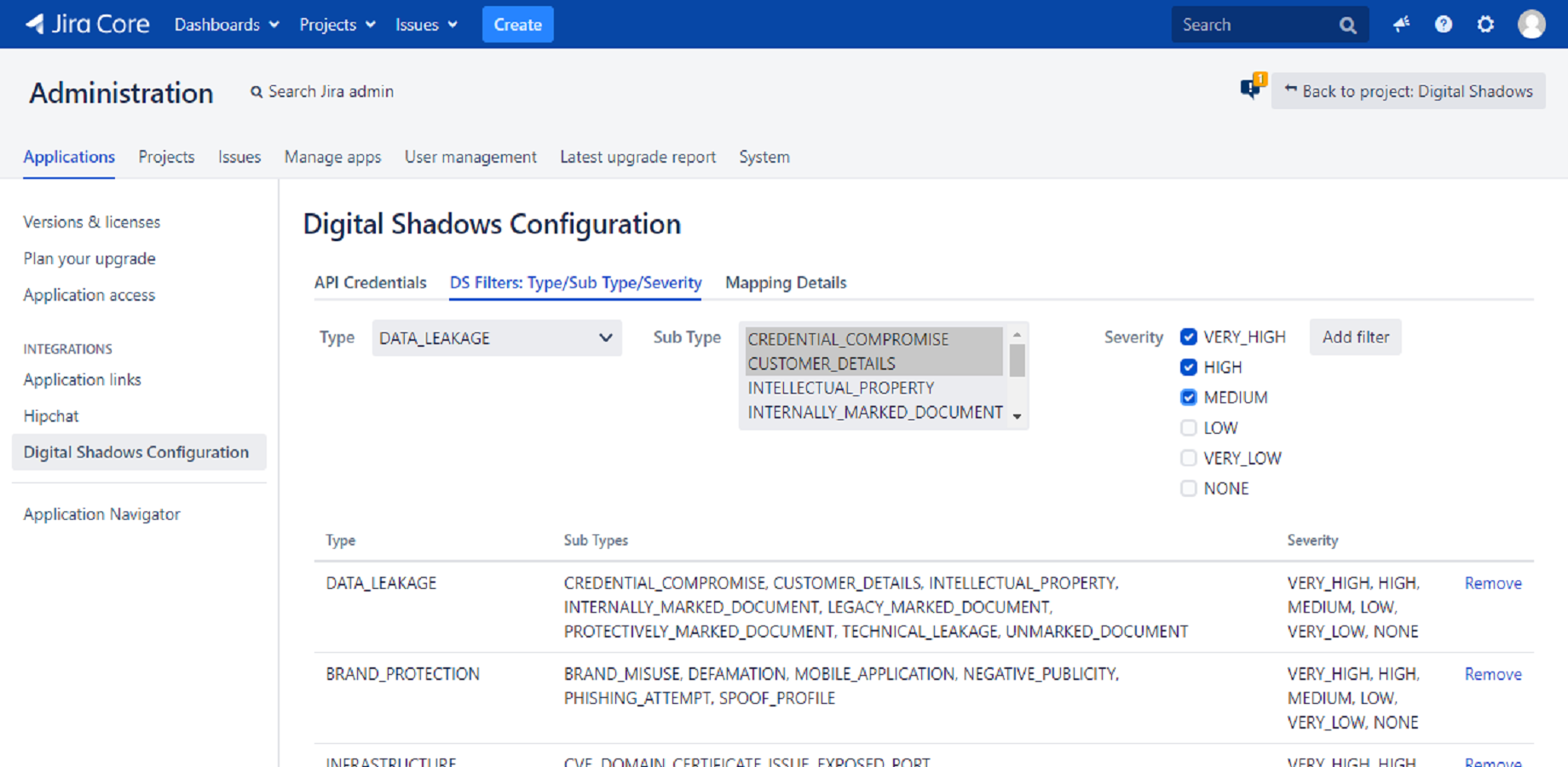This screenshot has height=767, width=1568.
Task: Enable the LOW severity checkbox
Action: 1188,428
